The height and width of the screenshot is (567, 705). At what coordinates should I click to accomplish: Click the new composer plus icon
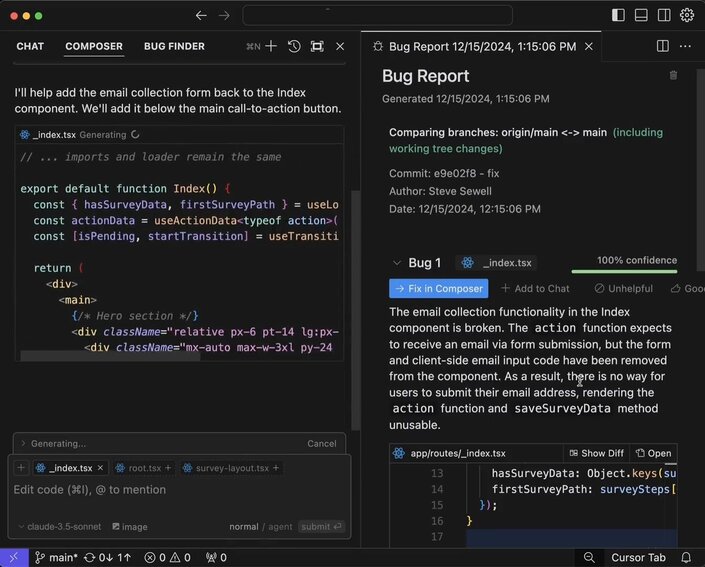click(x=271, y=46)
